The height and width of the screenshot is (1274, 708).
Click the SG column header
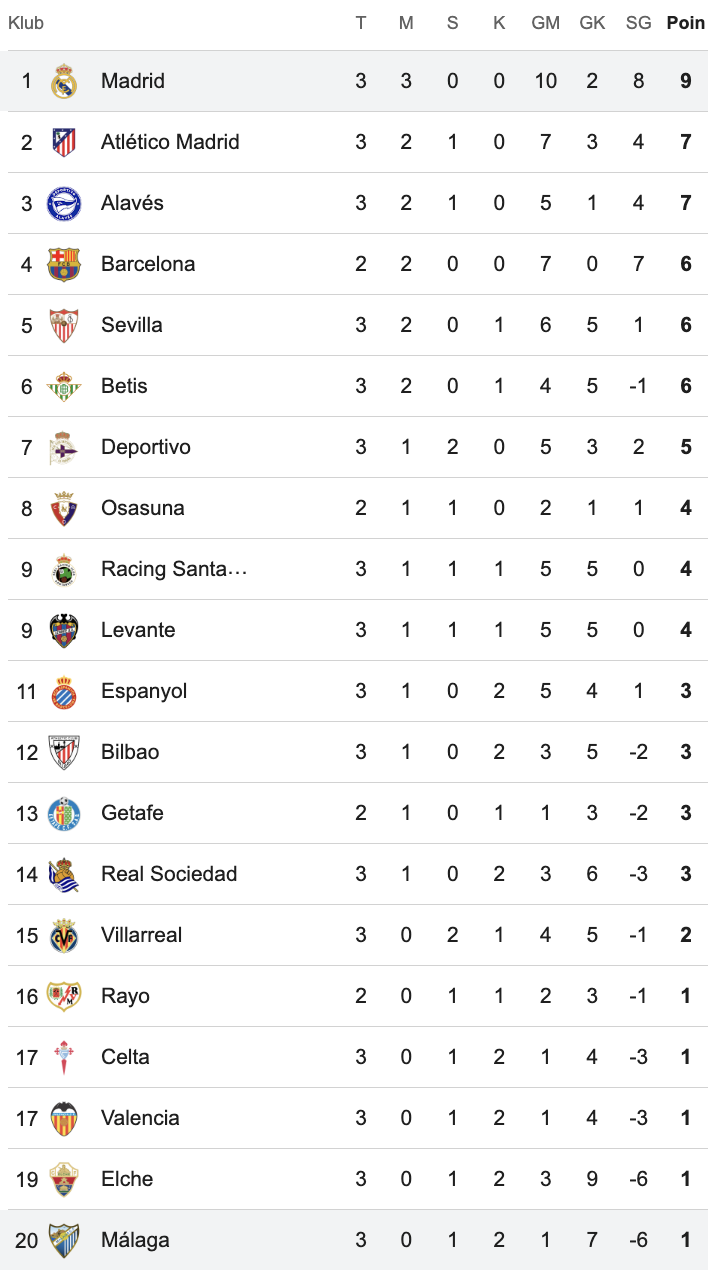pos(638,23)
